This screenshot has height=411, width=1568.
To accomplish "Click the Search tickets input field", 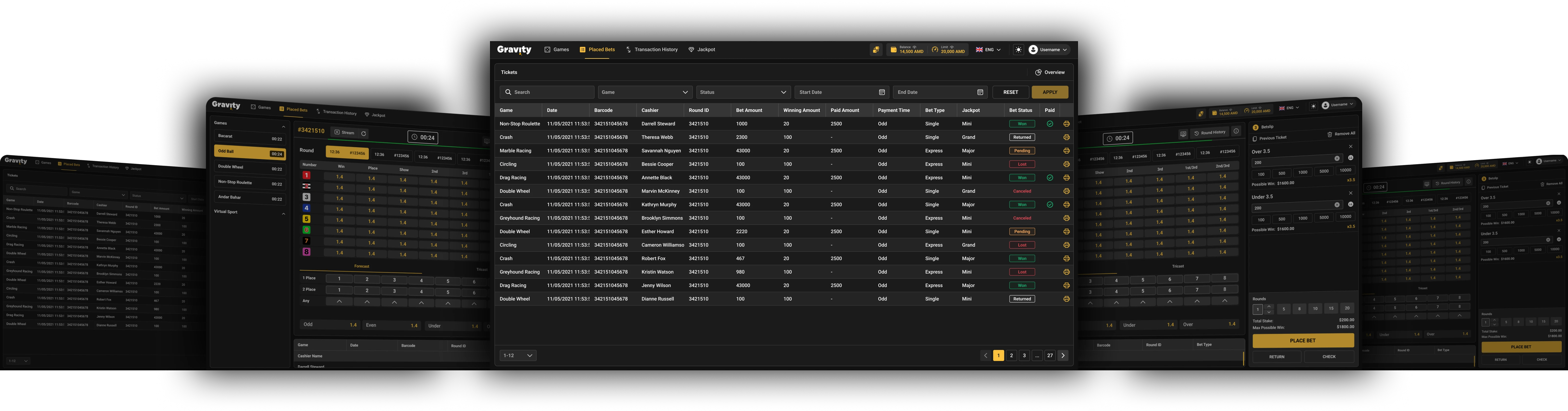I will click(547, 92).
